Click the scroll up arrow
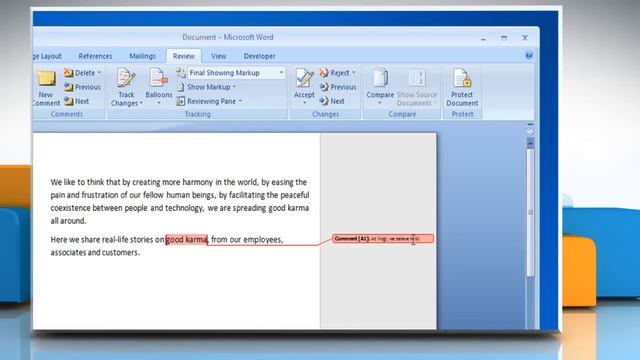This screenshot has height=360, width=640. pyautogui.click(x=530, y=144)
